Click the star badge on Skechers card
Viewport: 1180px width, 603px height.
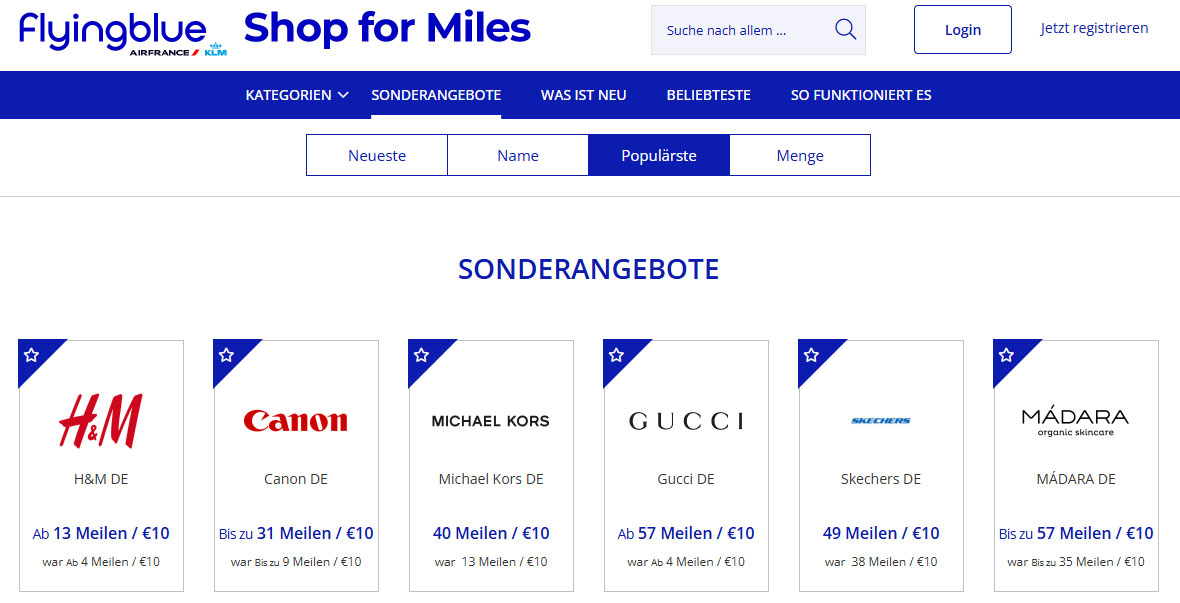click(810, 355)
